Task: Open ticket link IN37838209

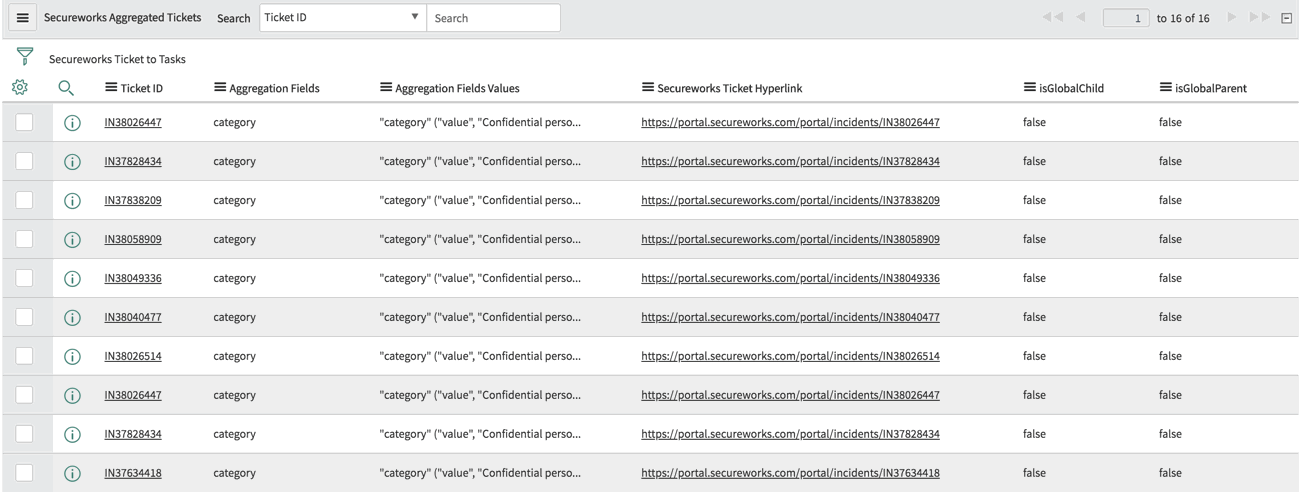Action: (133, 200)
